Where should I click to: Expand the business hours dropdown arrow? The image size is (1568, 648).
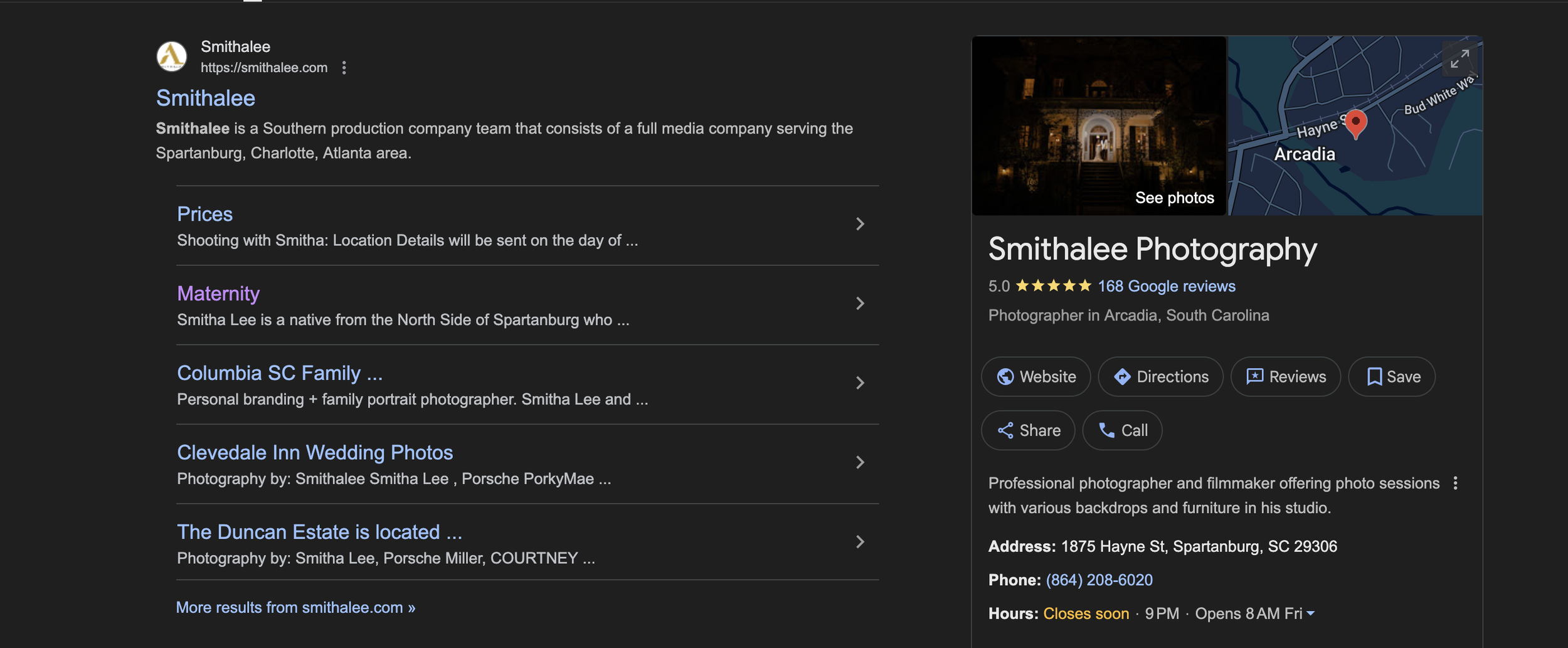1310,613
